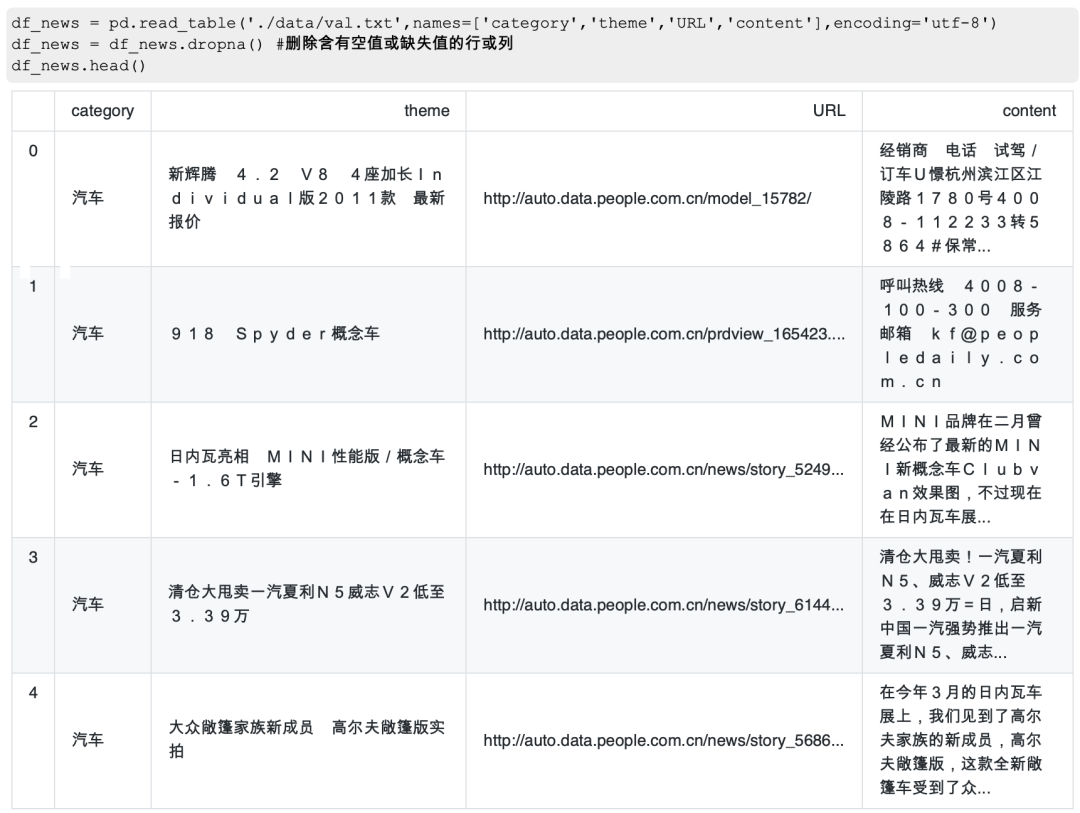The width and height of the screenshot is (1080, 813).
Task: Click theme cell 新辉腾 4.2 V8
Action: pos(307,198)
